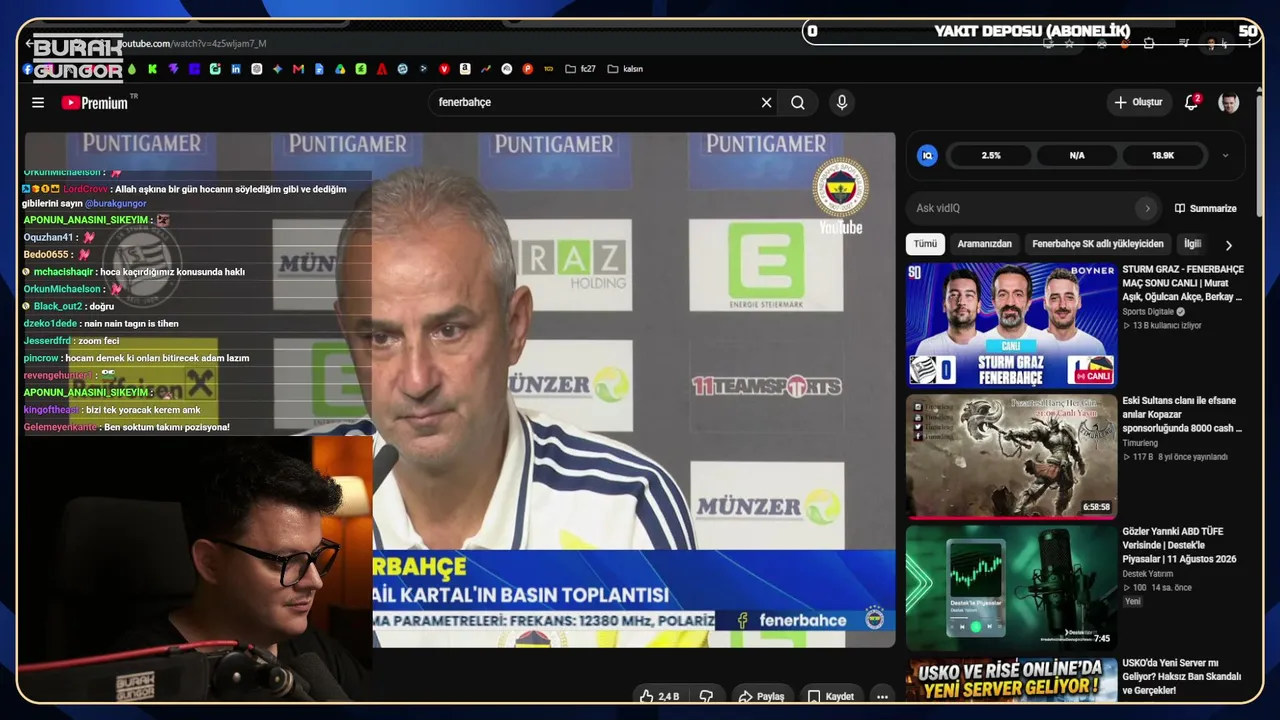
Task: Click the Fenerbahçe YouTube watermark in video
Action: pos(840,196)
